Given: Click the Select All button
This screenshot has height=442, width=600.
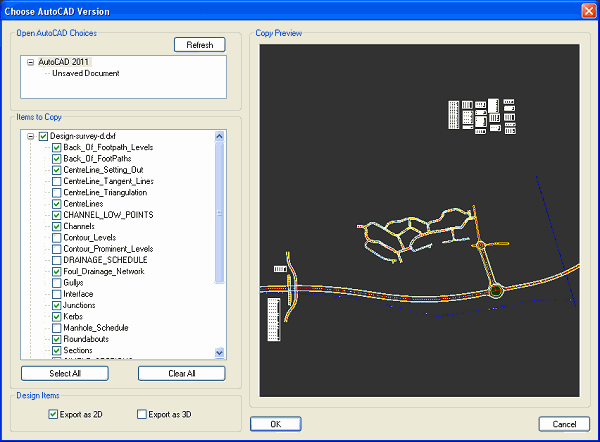Looking at the screenshot, I should pos(65,373).
